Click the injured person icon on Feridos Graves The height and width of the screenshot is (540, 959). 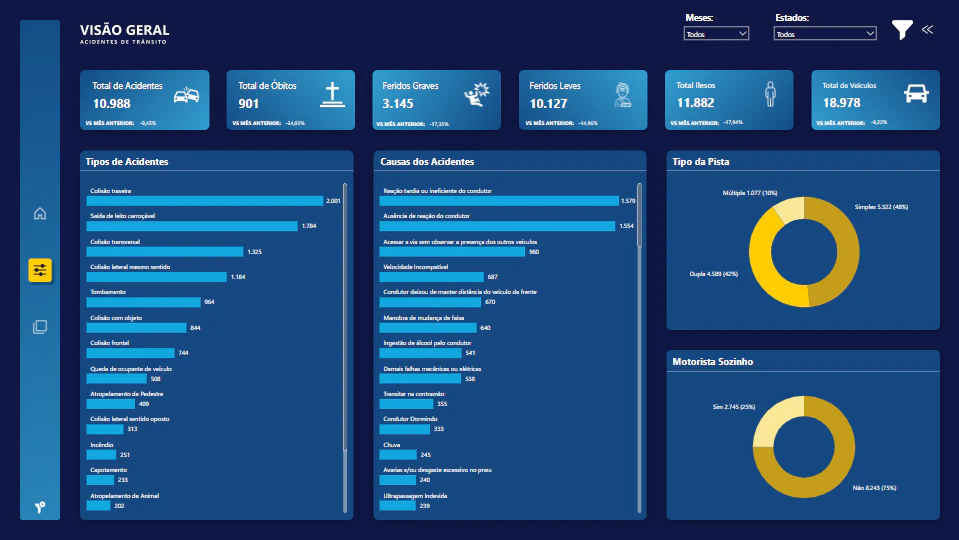(477, 95)
